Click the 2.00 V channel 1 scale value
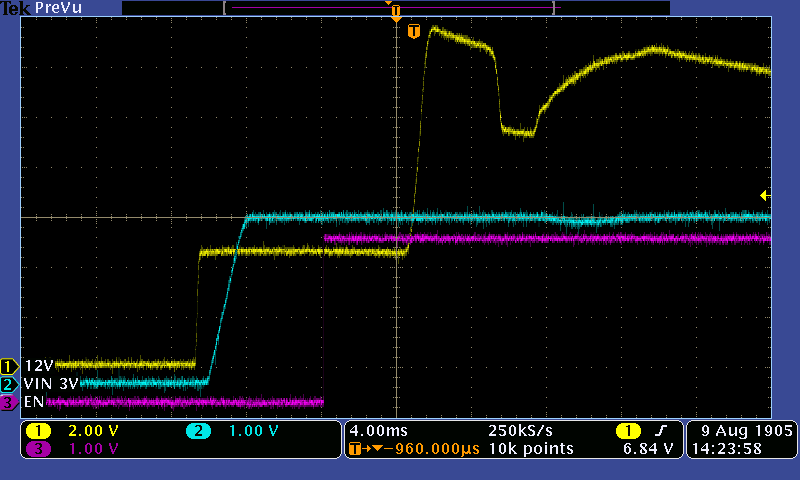800x480 pixels. point(93,431)
